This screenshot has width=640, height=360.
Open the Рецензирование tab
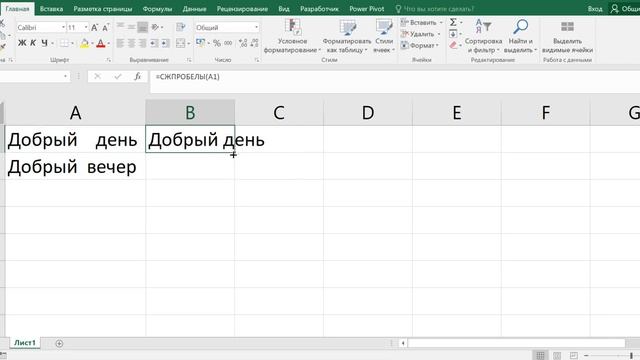click(x=242, y=9)
